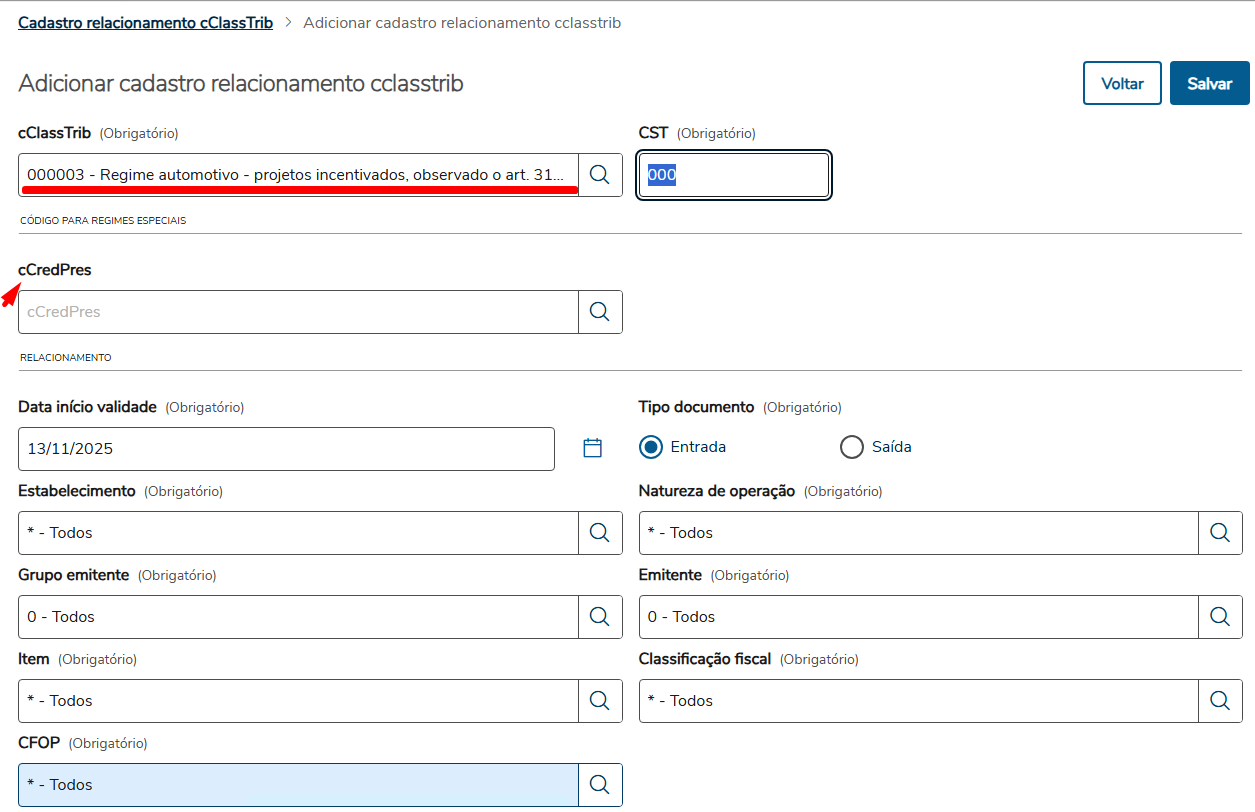Click the cClassTrib text input field
The width and height of the screenshot is (1255, 812).
[x=298, y=175]
